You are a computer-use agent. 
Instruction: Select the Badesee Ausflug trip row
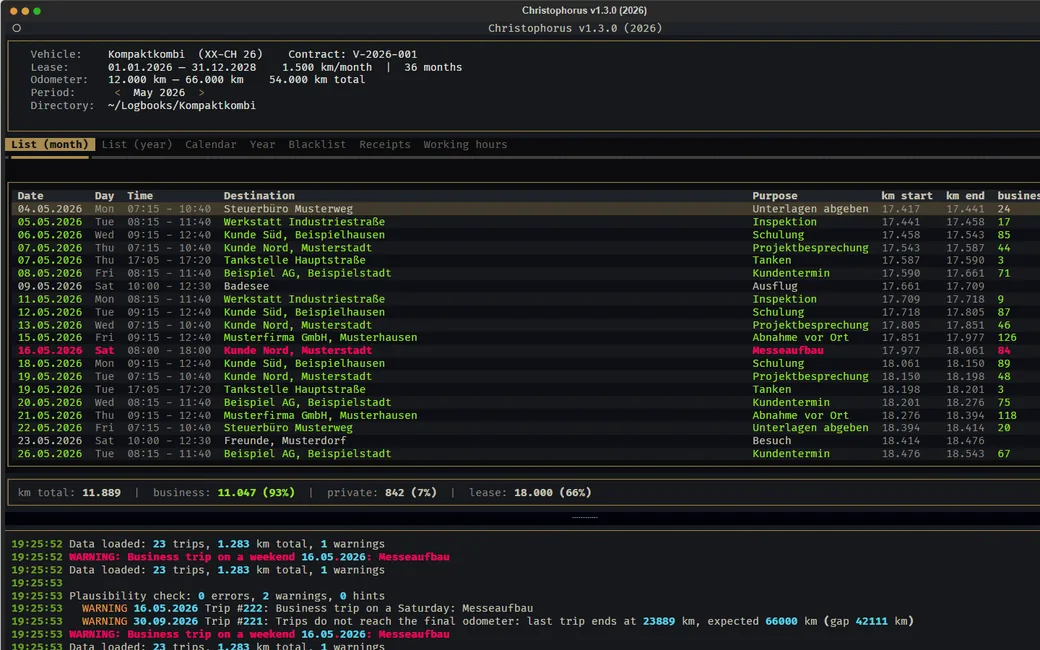tap(525, 286)
